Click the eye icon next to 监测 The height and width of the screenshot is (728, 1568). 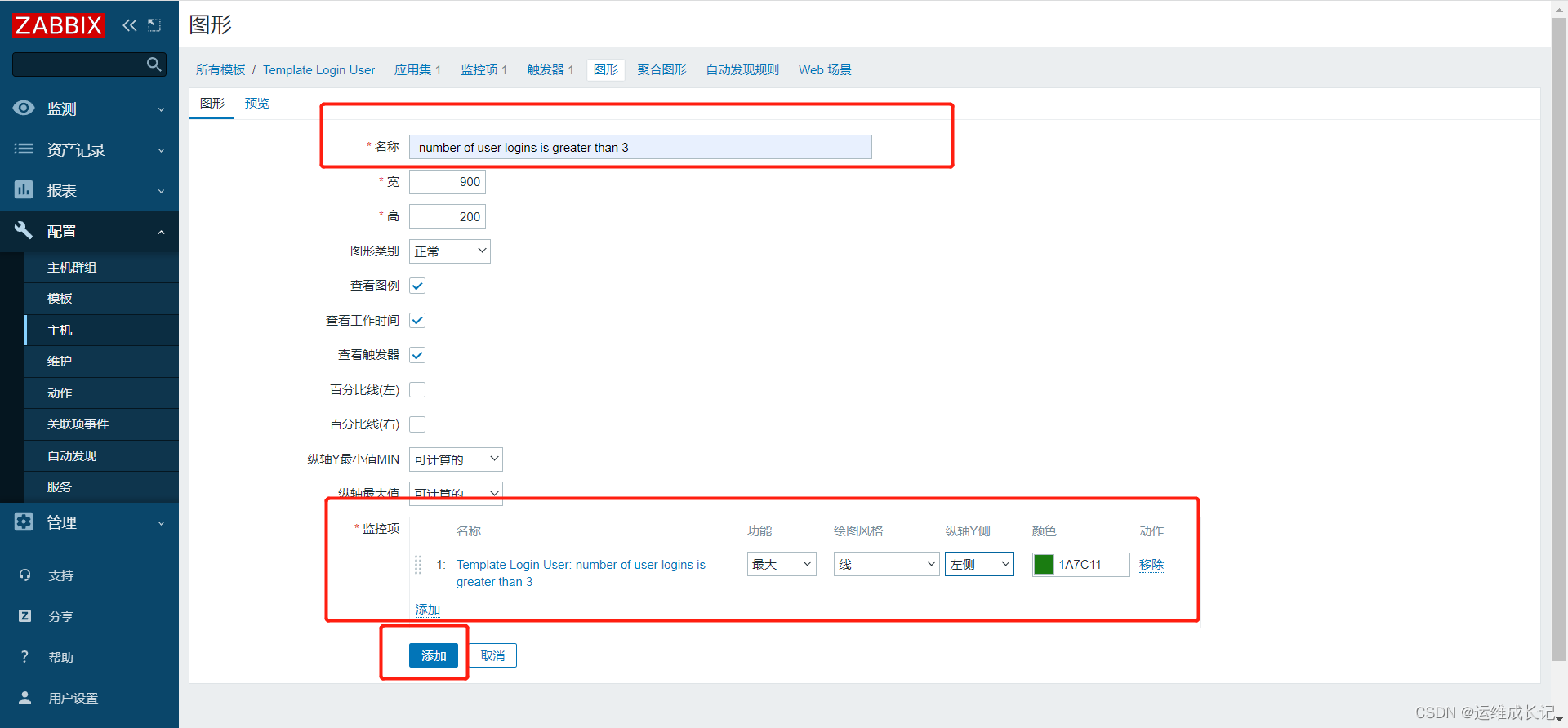[24, 108]
